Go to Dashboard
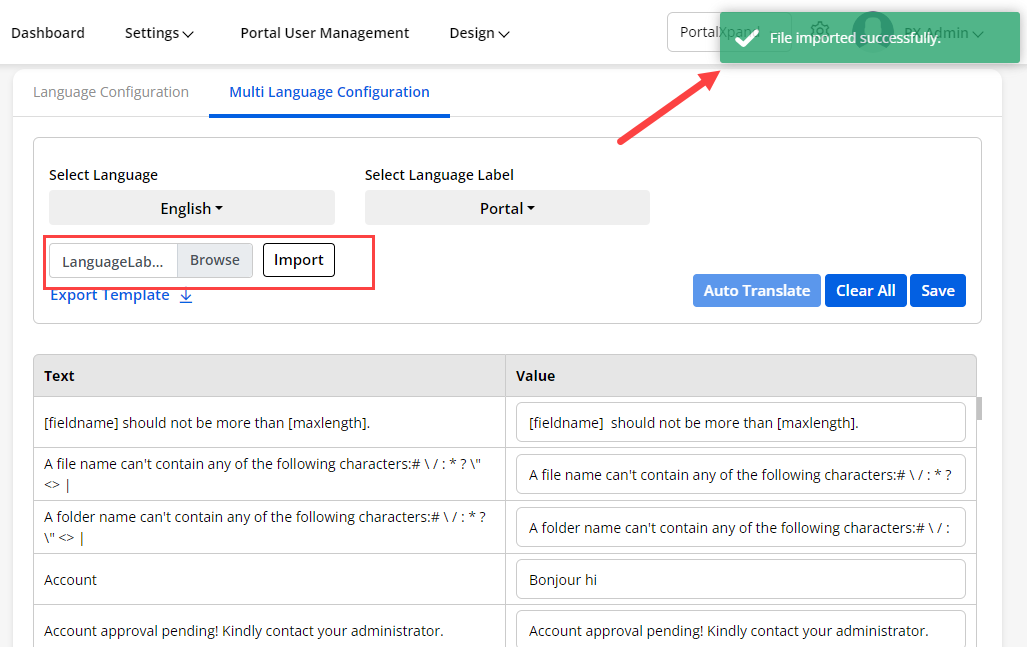 pos(48,33)
